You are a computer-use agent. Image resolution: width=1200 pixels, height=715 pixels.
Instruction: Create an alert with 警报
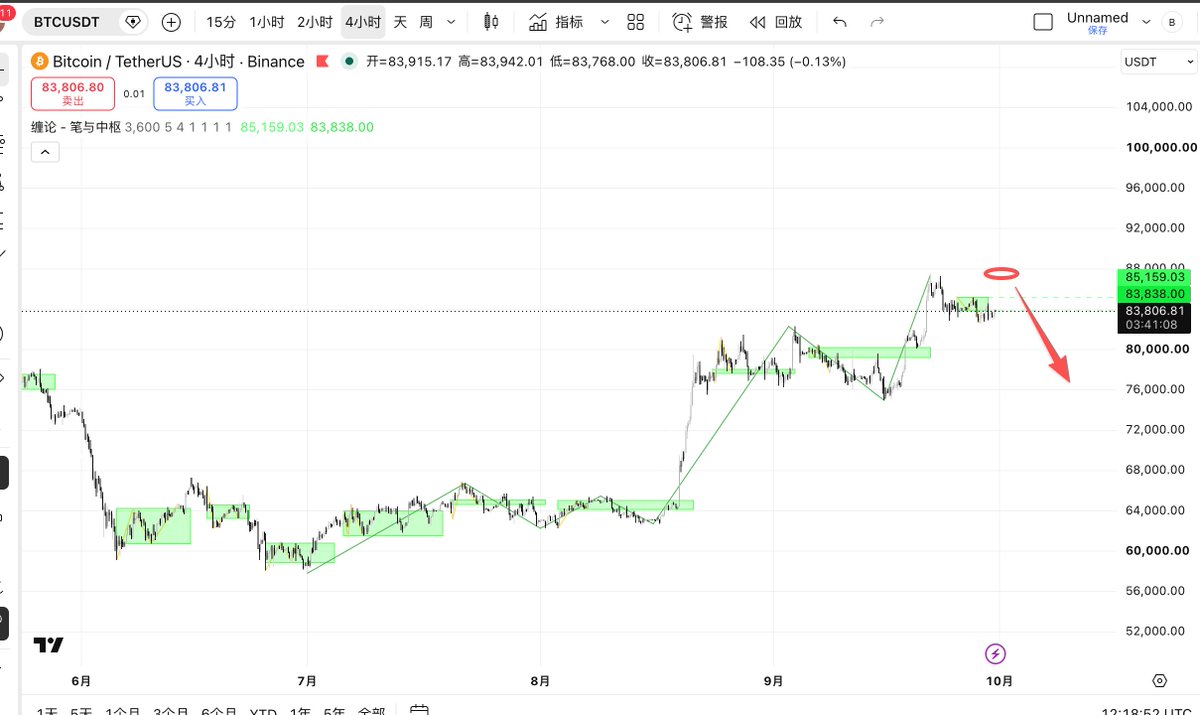click(700, 22)
